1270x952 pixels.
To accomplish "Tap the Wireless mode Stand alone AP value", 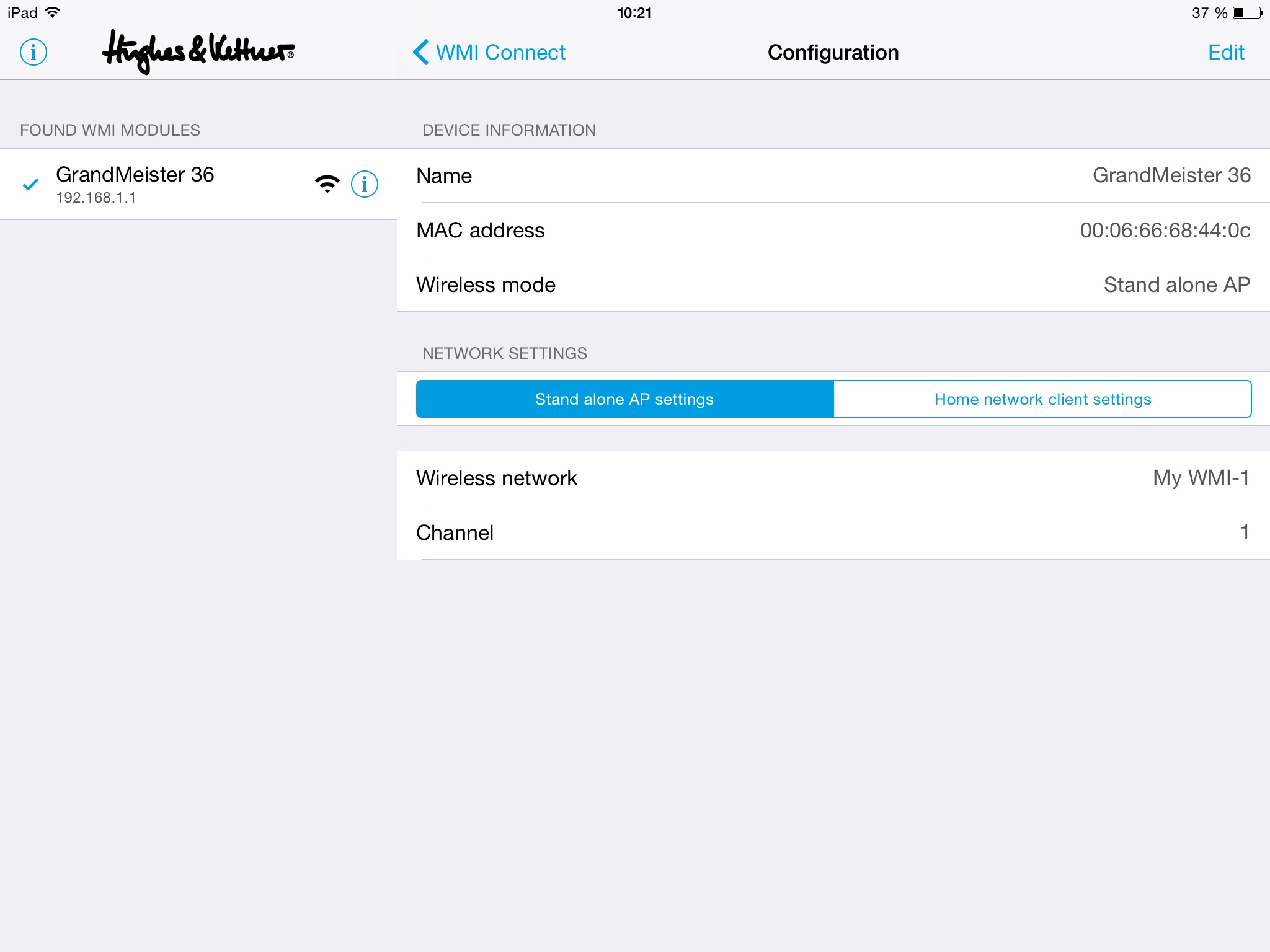I will pos(1175,284).
